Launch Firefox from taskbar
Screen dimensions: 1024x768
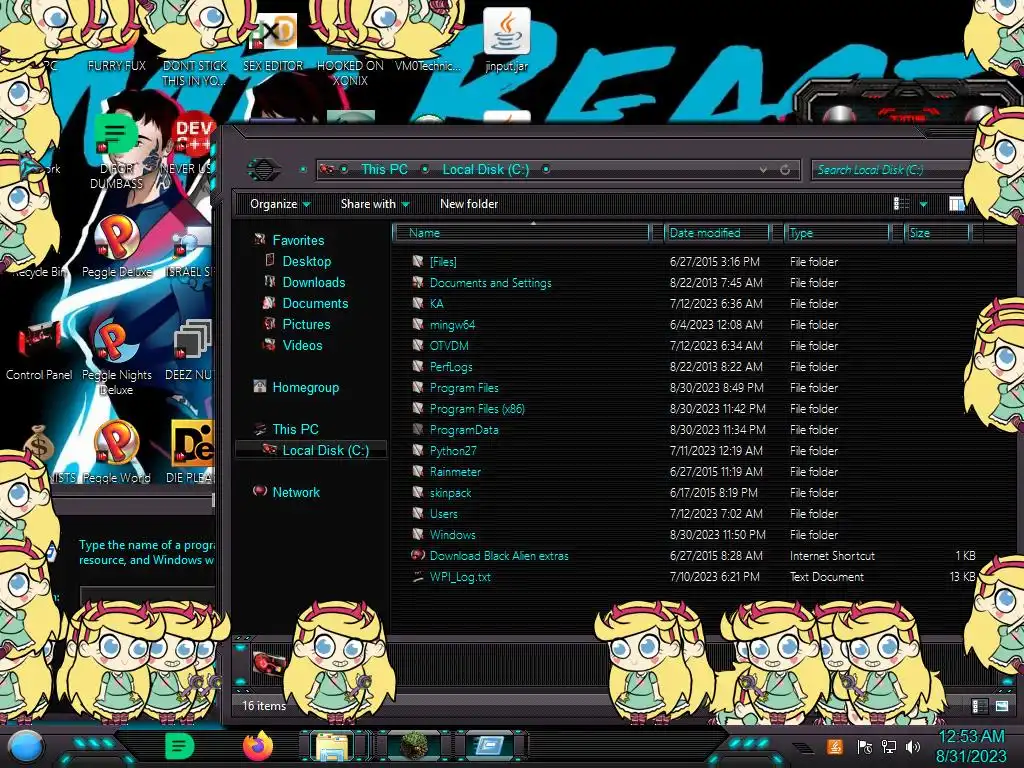point(258,746)
